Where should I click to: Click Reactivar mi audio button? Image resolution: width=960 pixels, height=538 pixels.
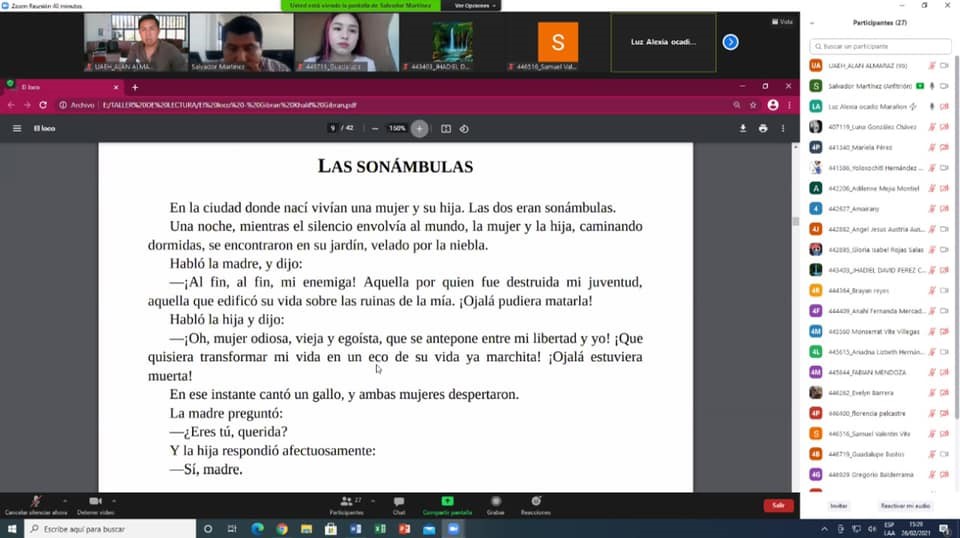tap(905, 506)
